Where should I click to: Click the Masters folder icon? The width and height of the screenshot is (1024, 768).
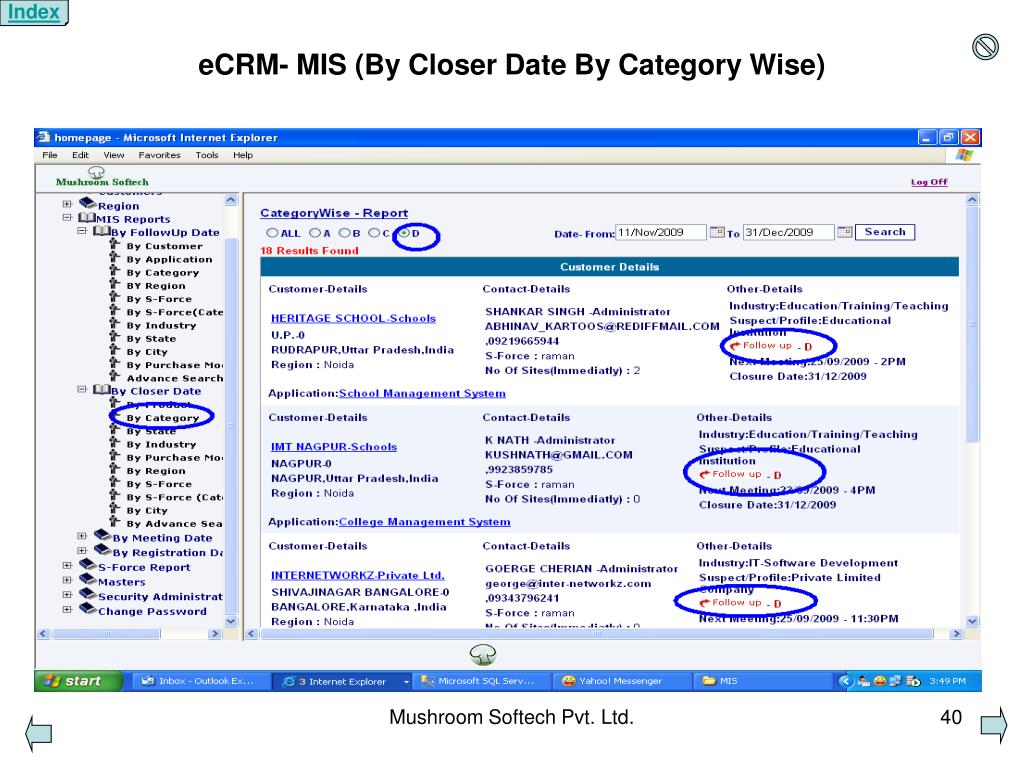tap(88, 579)
